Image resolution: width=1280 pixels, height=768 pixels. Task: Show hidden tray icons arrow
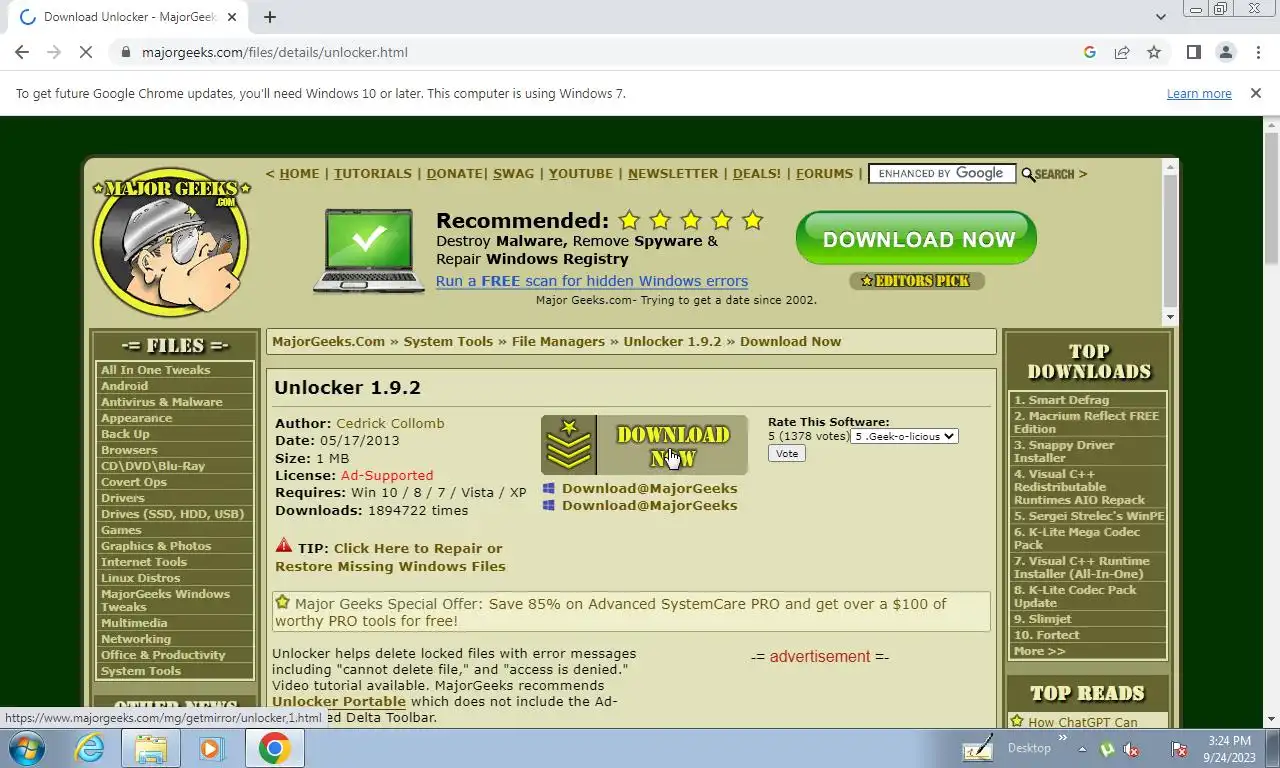(x=1081, y=748)
